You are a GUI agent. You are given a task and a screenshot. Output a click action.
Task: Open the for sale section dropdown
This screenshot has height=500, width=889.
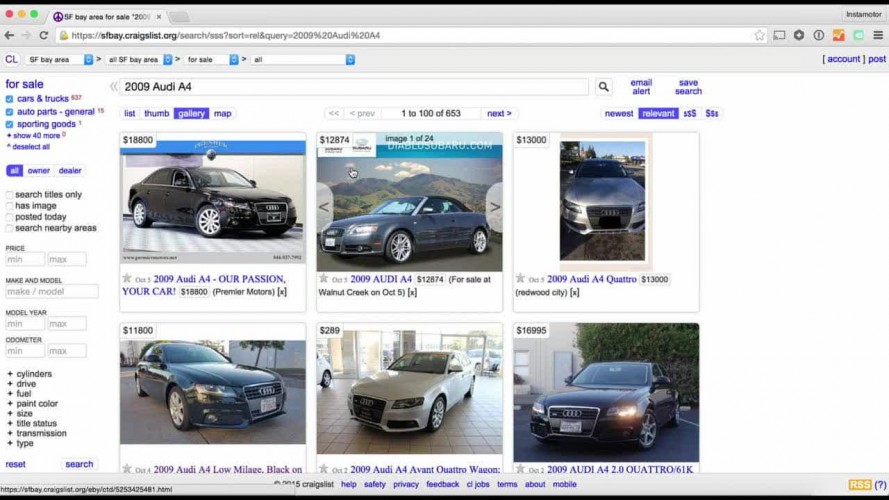pyautogui.click(x=211, y=60)
